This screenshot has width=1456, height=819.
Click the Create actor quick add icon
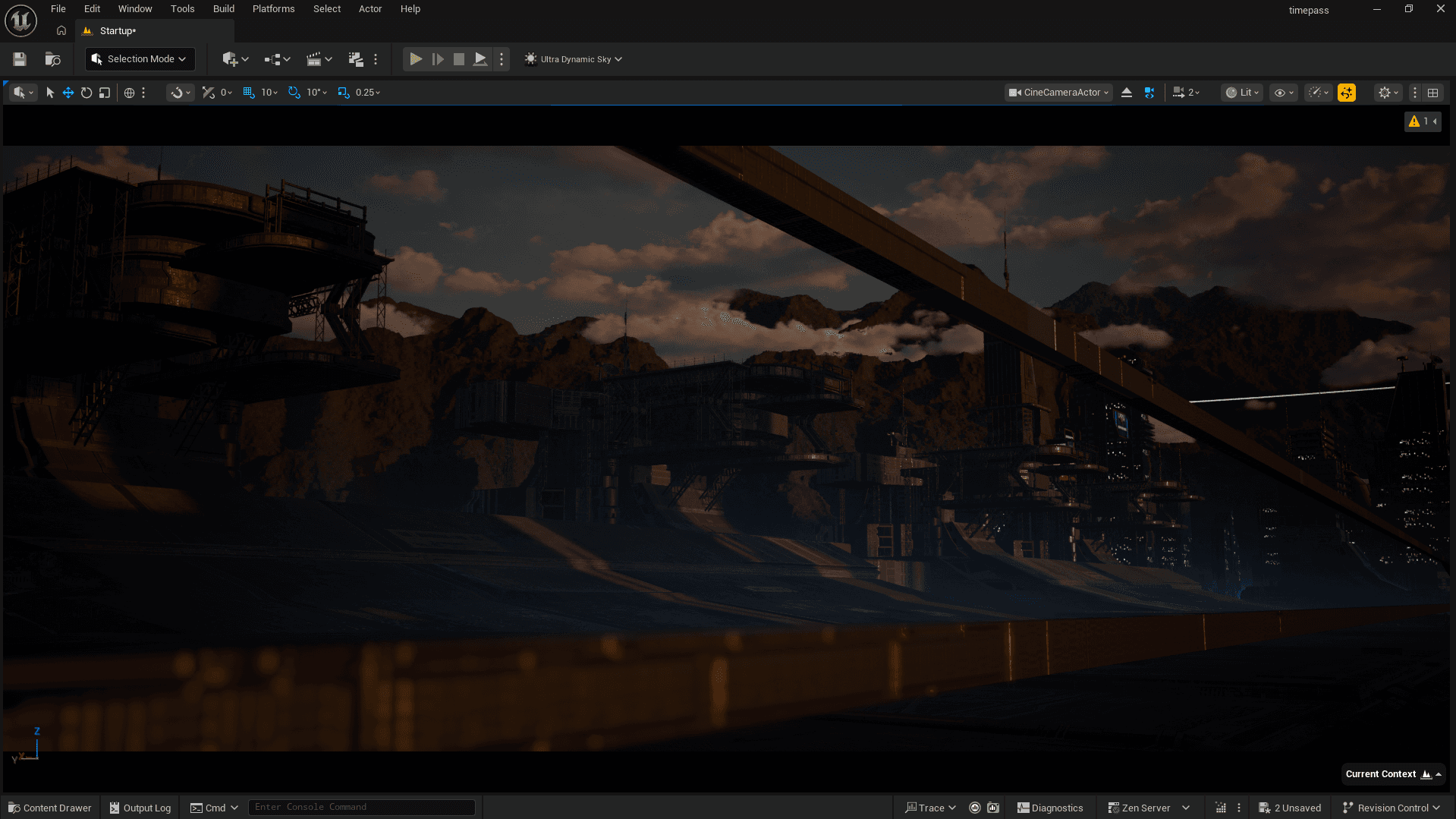pyautogui.click(x=231, y=58)
